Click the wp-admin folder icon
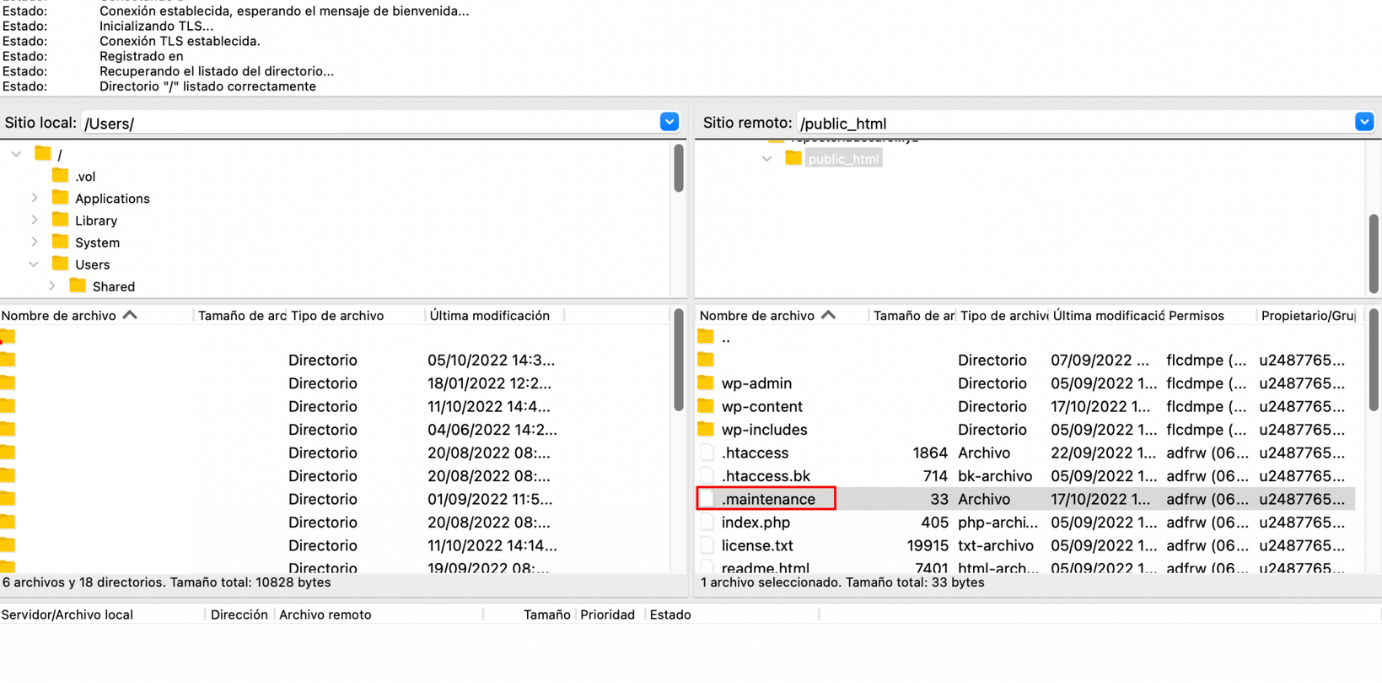 (706, 383)
